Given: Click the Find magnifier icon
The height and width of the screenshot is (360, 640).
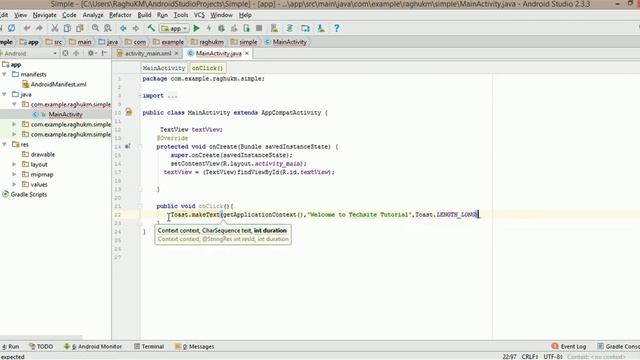Looking at the screenshot, I should 95,28.
